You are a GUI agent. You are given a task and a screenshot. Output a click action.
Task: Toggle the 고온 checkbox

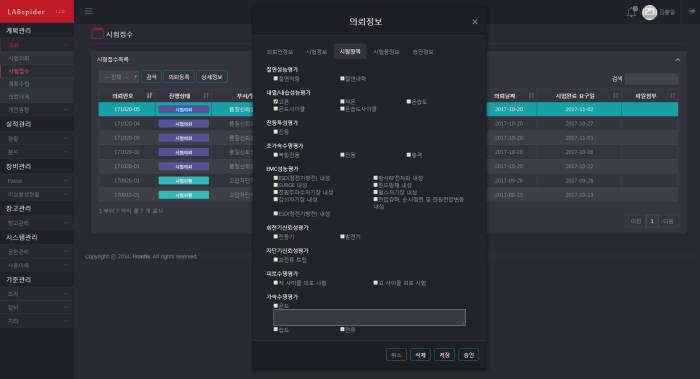coord(276,102)
